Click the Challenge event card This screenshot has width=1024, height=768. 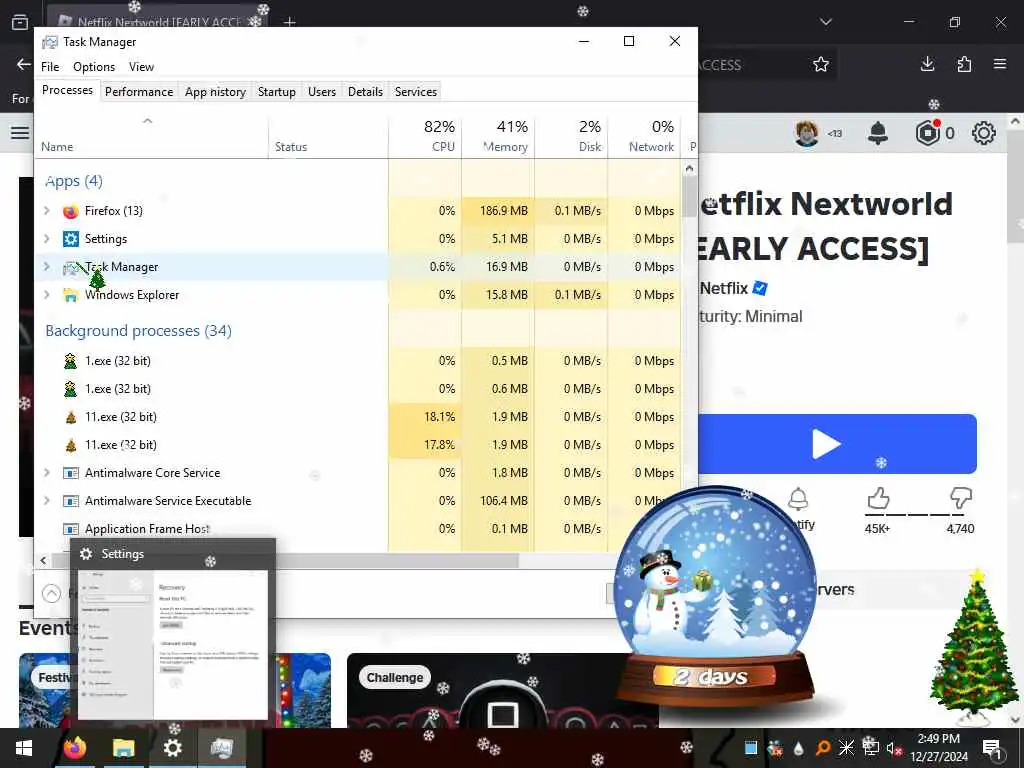tap(502, 690)
